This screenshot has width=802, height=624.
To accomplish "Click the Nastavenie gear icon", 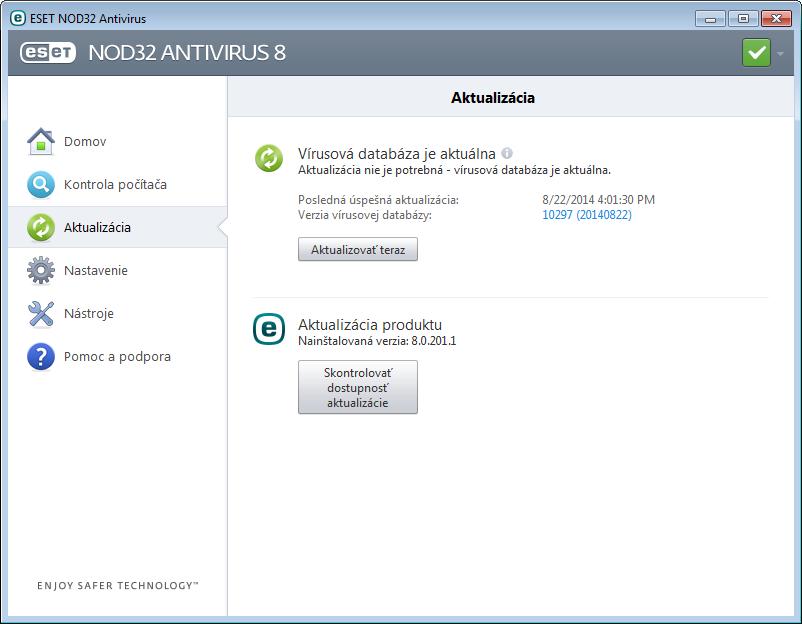I will [41, 271].
